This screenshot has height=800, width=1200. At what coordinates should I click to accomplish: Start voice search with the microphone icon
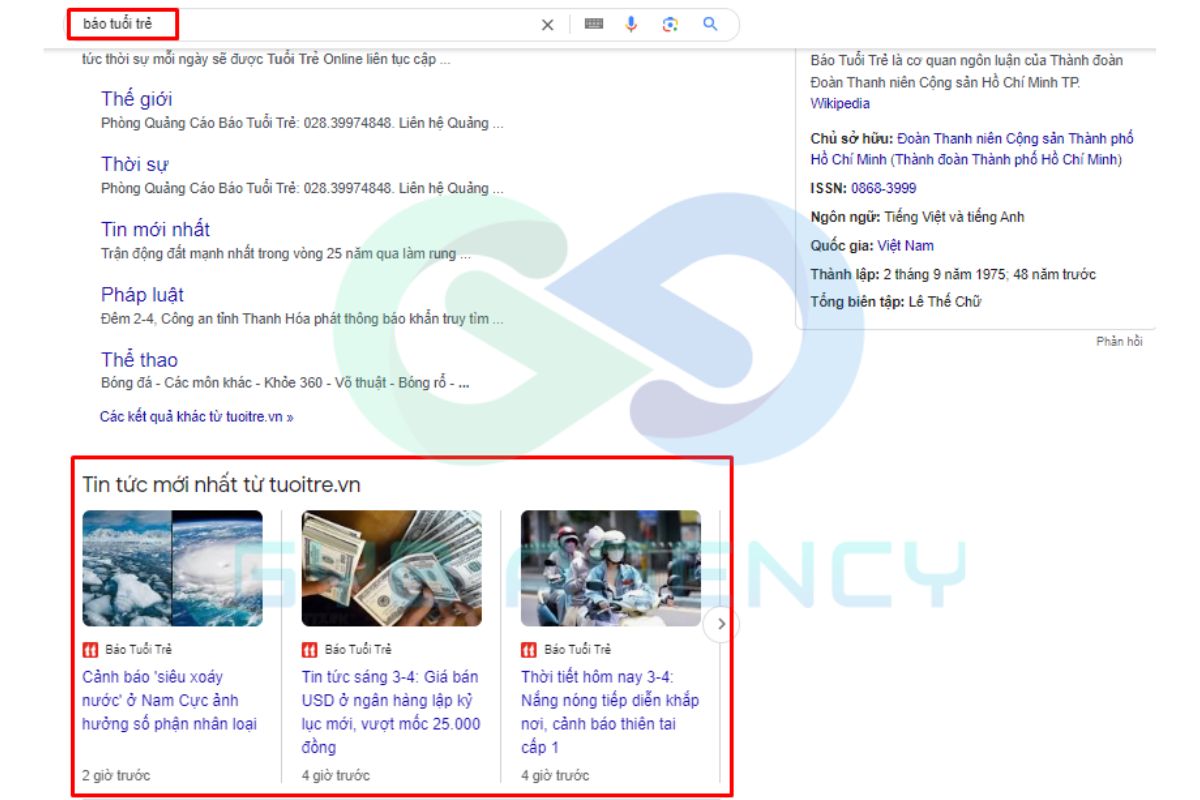click(x=631, y=24)
